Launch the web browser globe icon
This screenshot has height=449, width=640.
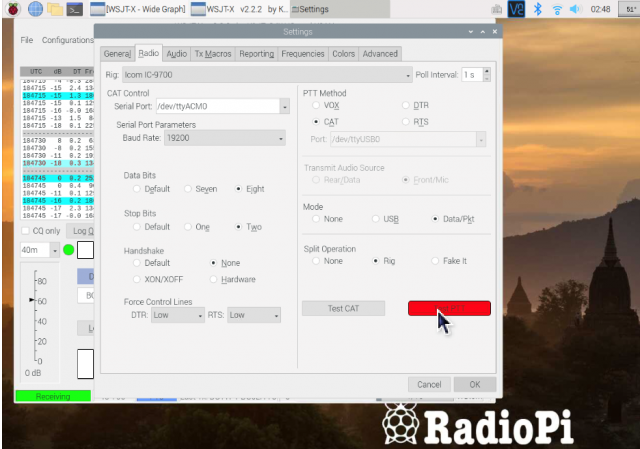pos(35,9)
